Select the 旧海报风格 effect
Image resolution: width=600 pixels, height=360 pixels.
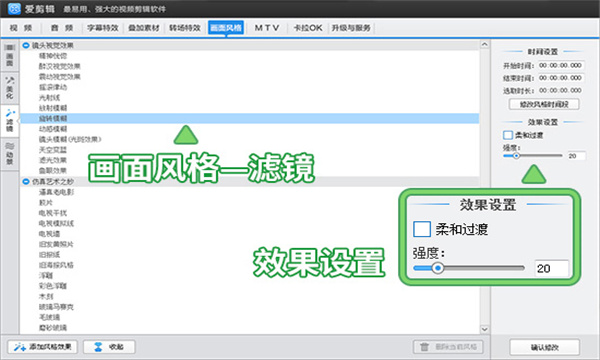(x=56, y=265)
